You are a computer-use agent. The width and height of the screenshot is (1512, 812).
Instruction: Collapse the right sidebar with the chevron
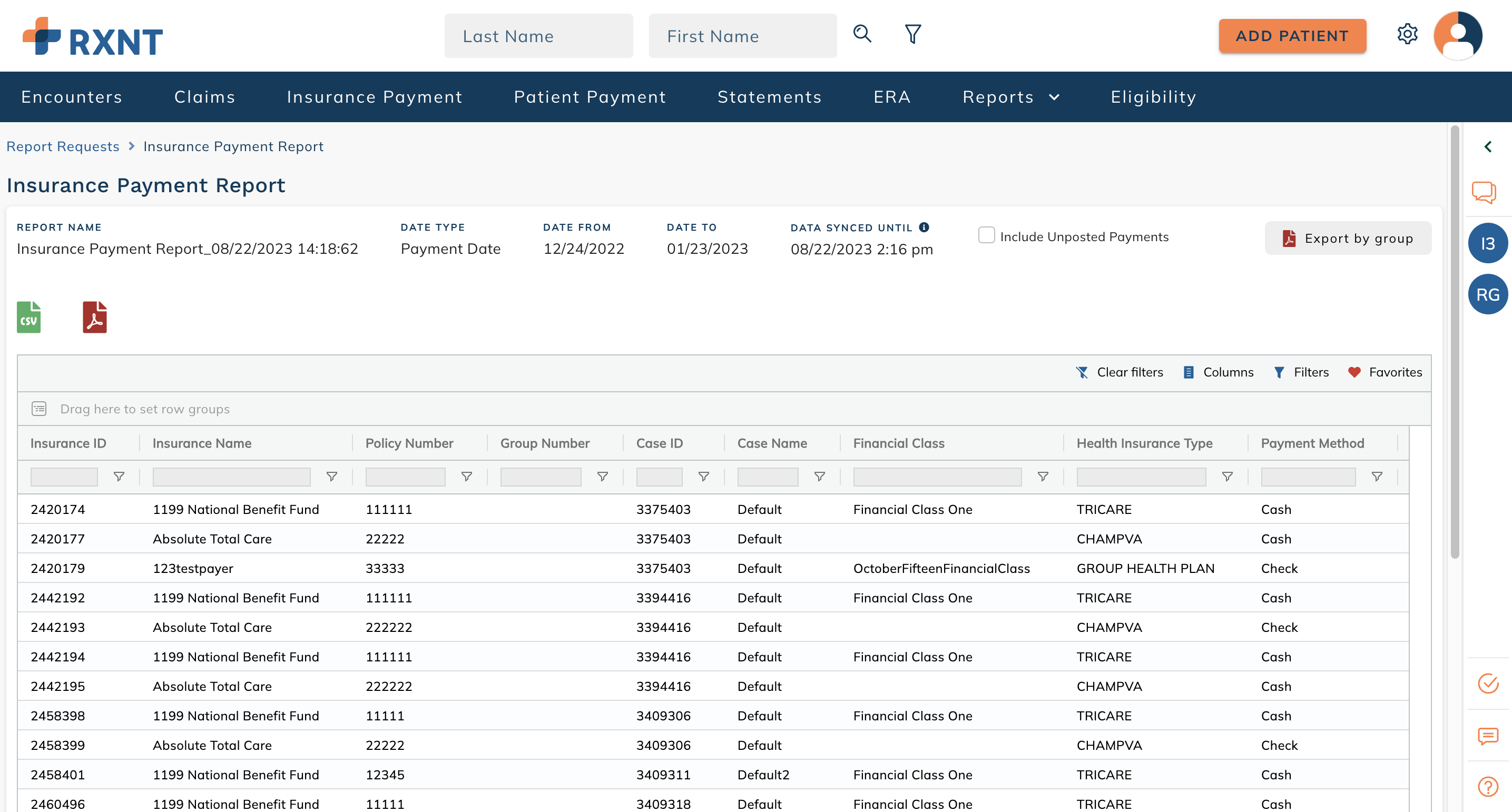1488,147
